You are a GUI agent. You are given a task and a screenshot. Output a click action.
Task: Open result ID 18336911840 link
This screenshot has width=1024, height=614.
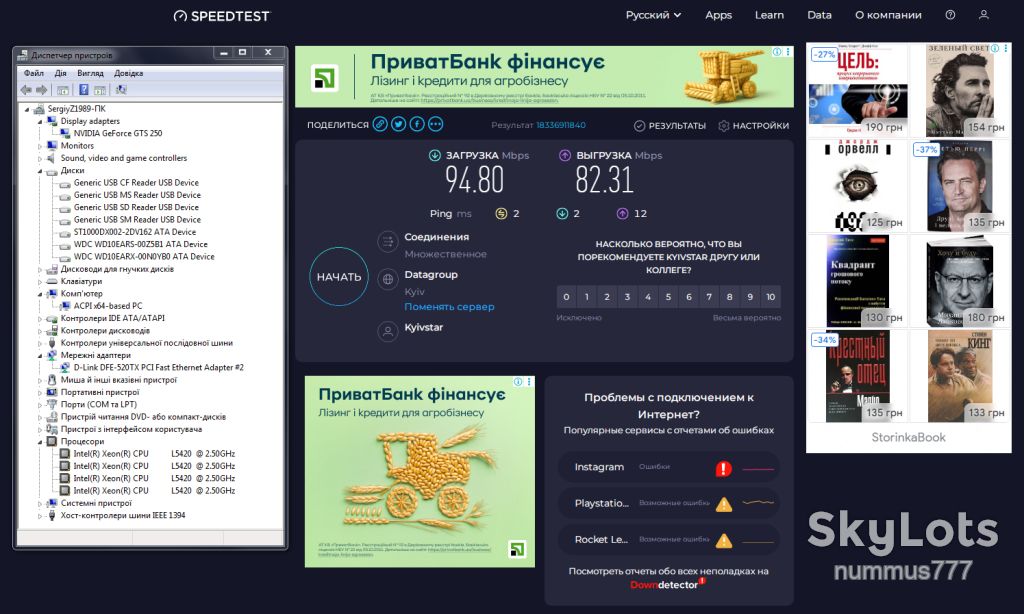tap(561, 125)
